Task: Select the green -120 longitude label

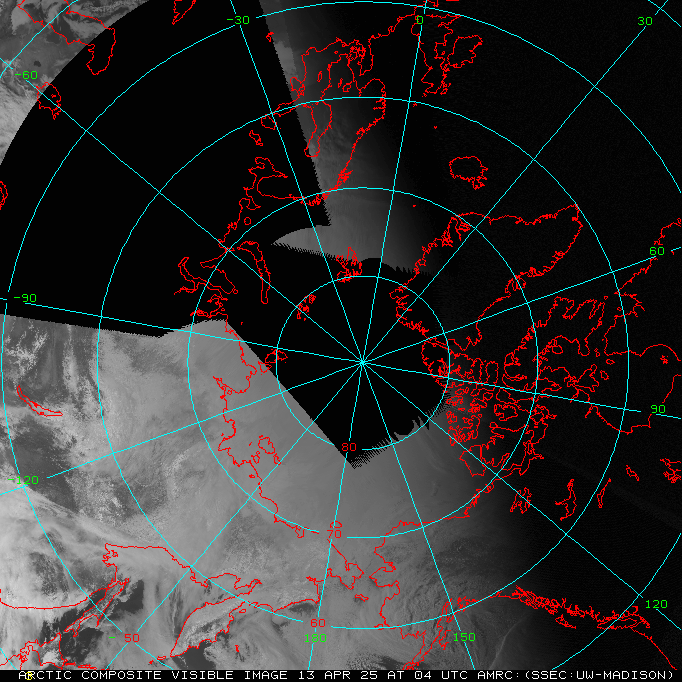Action: tap(23, 480)
